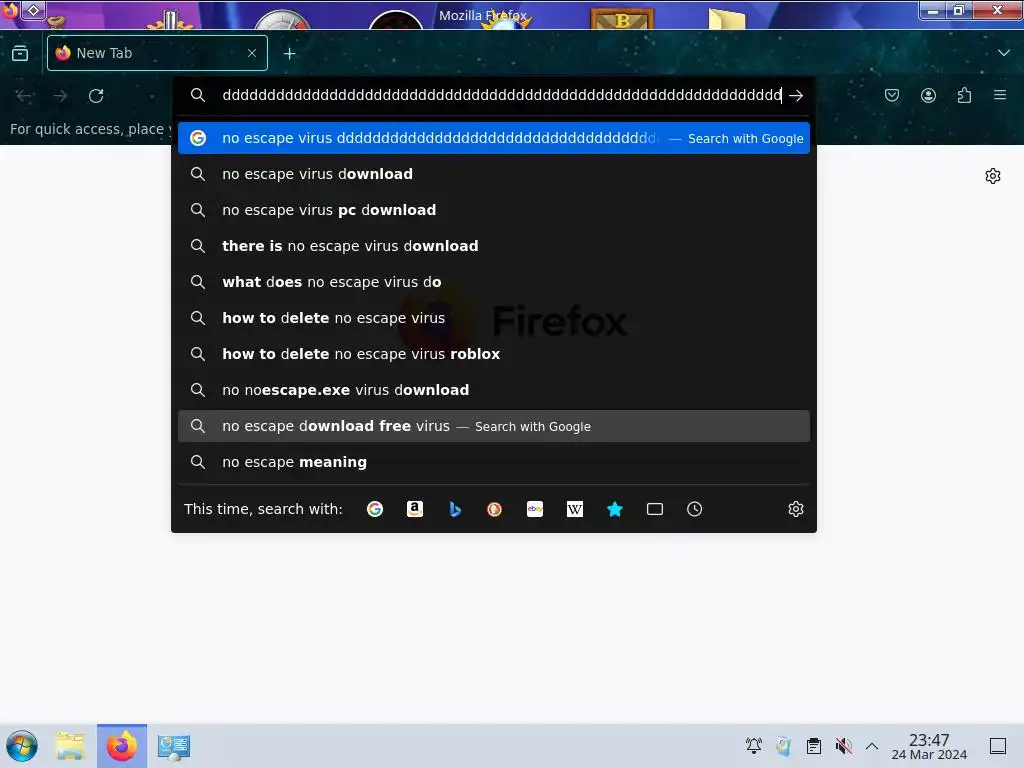Close the New Tab tab
This screenshot has height=768, width=1024.
pyautogui.click(x=252, y=53)
